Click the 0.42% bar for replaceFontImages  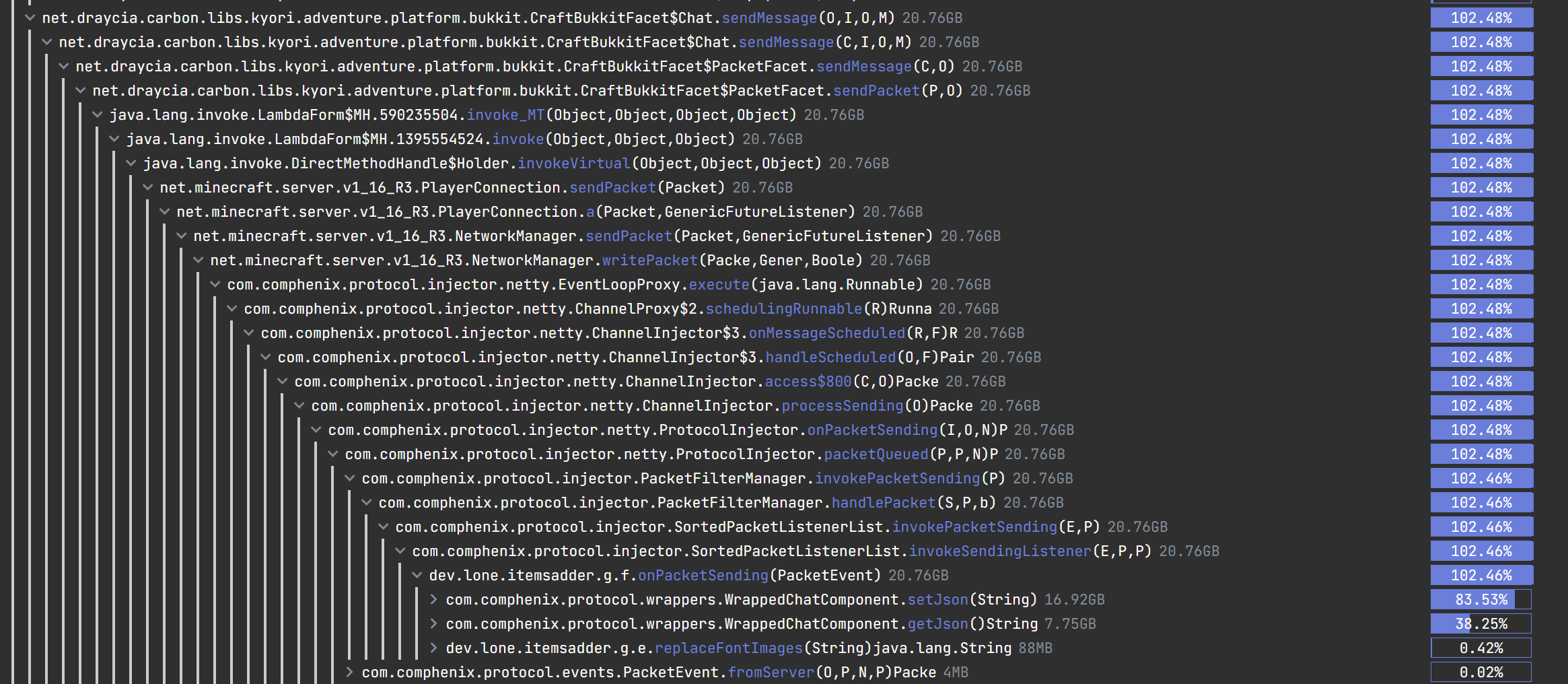[x=1481, y=648]
